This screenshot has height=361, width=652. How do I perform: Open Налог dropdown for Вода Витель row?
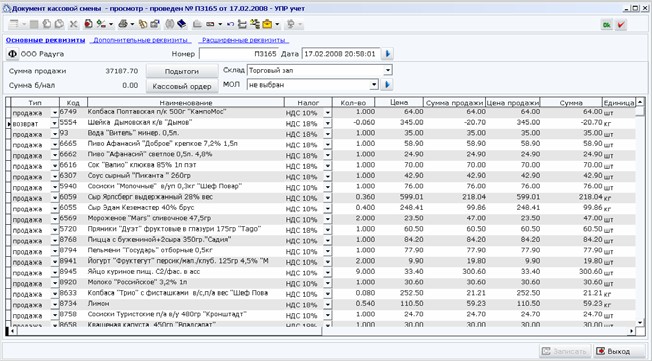328,134
